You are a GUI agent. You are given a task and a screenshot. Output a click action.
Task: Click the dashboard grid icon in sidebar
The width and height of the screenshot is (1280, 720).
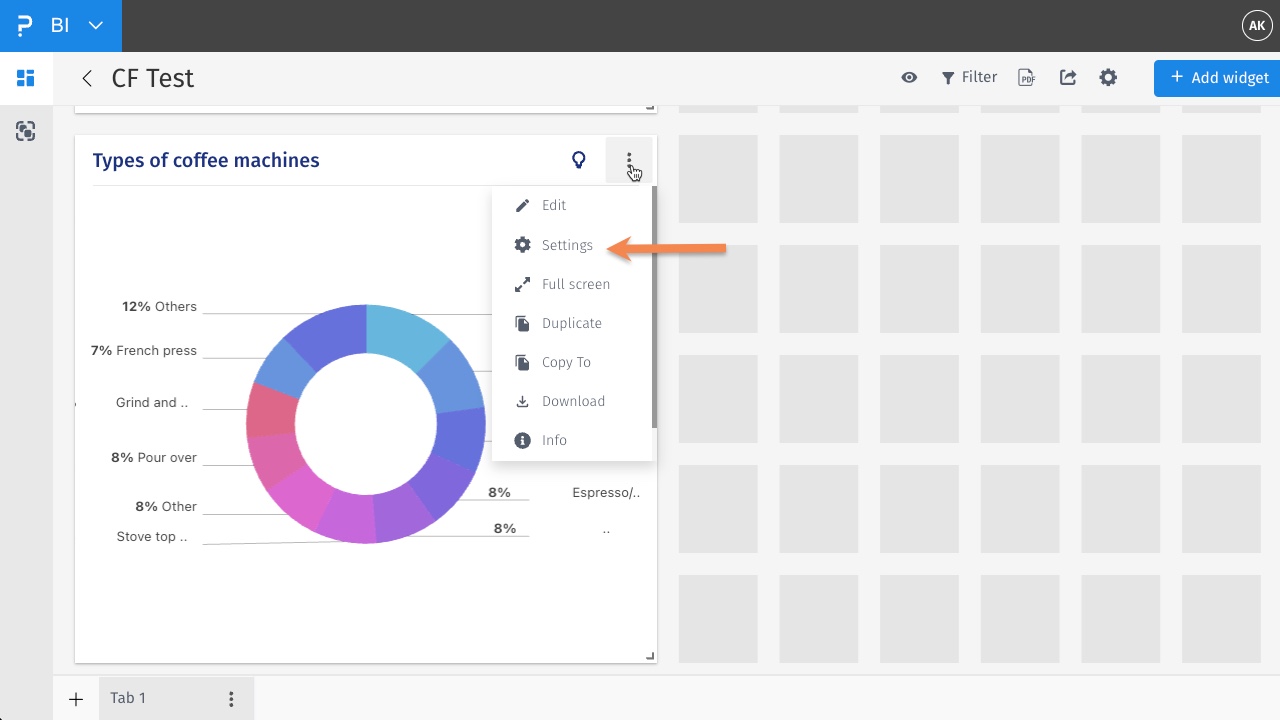pyautogui.click(x=26, y=78)
